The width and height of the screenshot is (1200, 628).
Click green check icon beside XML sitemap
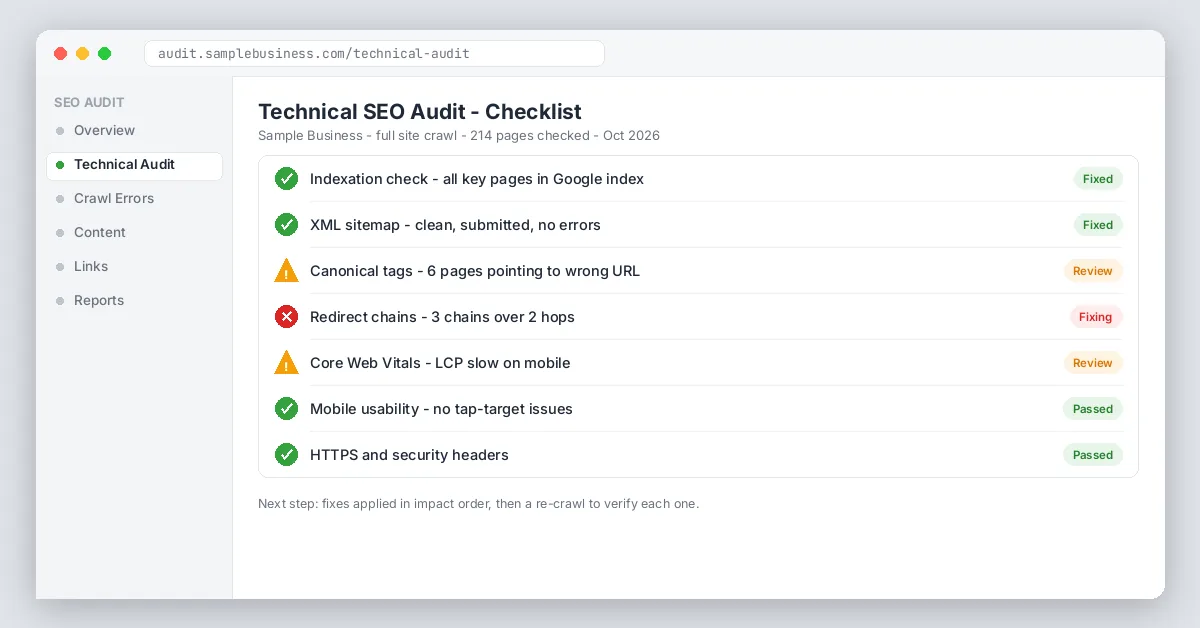286,225
